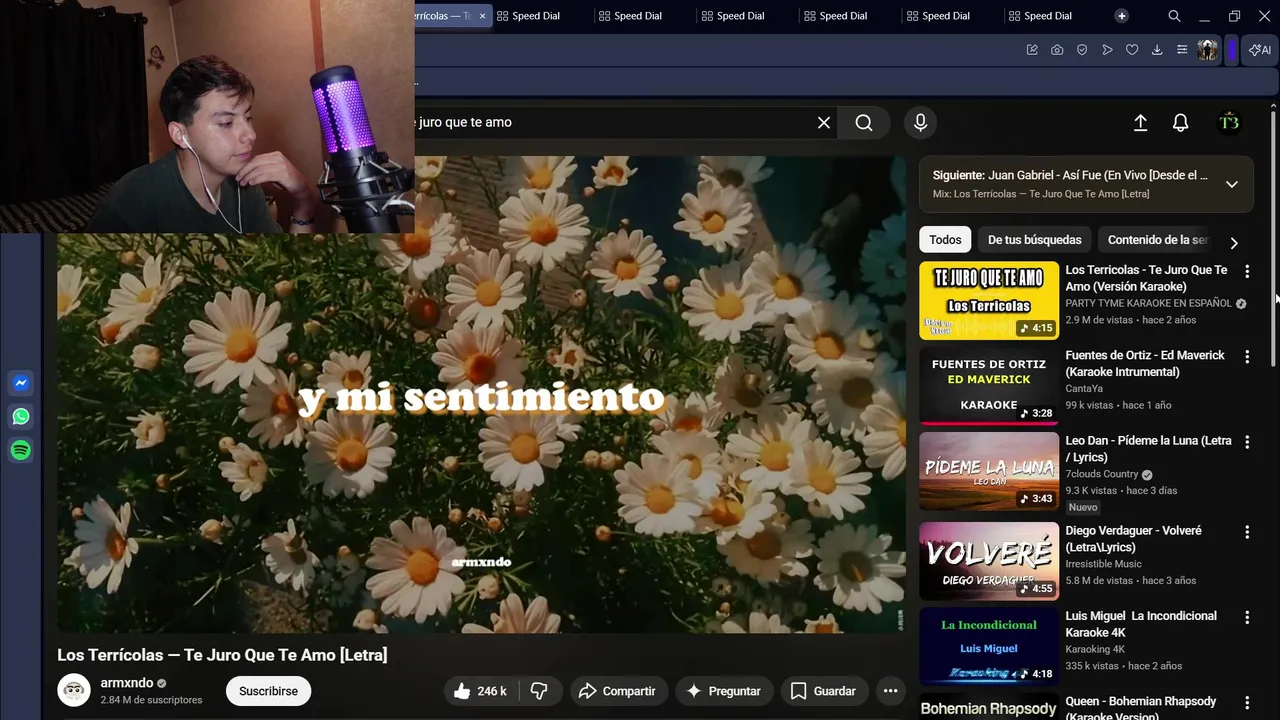Switch to the last Speed Dial tab
This screenshot has height=720, width=1280.
point(1048,16)
